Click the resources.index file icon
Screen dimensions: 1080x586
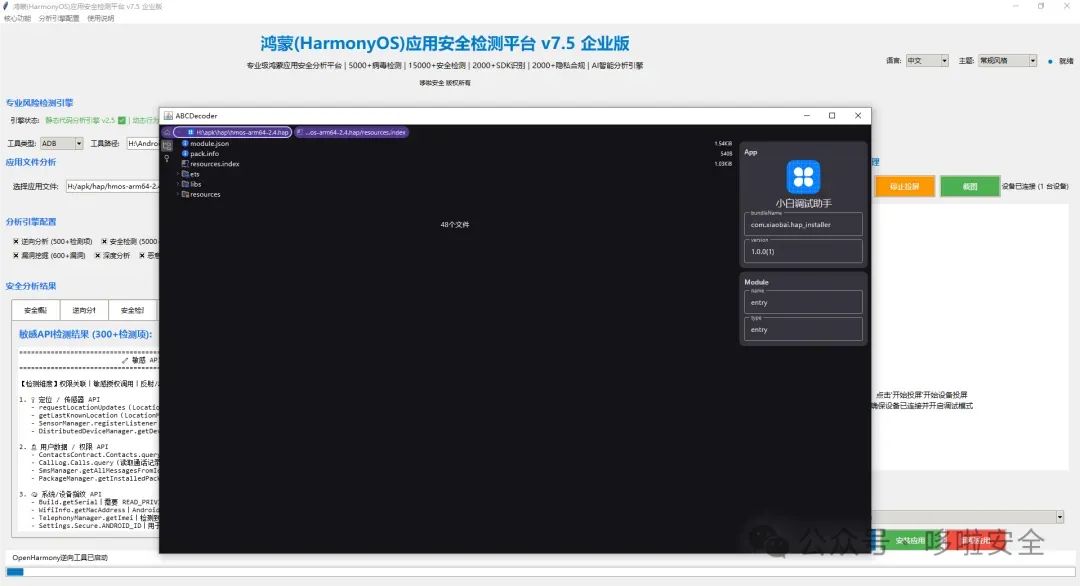185,164
